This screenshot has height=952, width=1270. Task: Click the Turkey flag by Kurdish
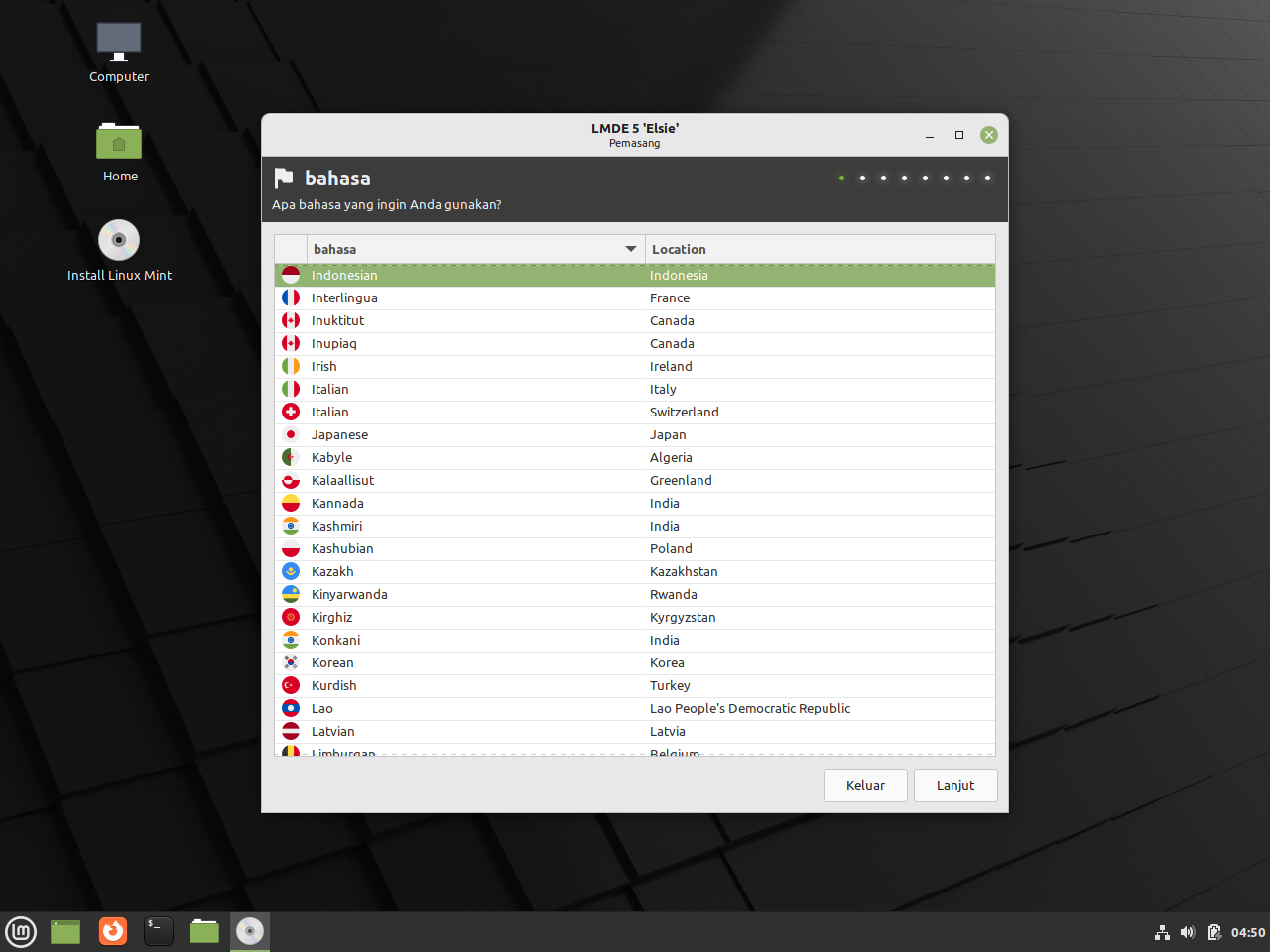pos(291,685)
